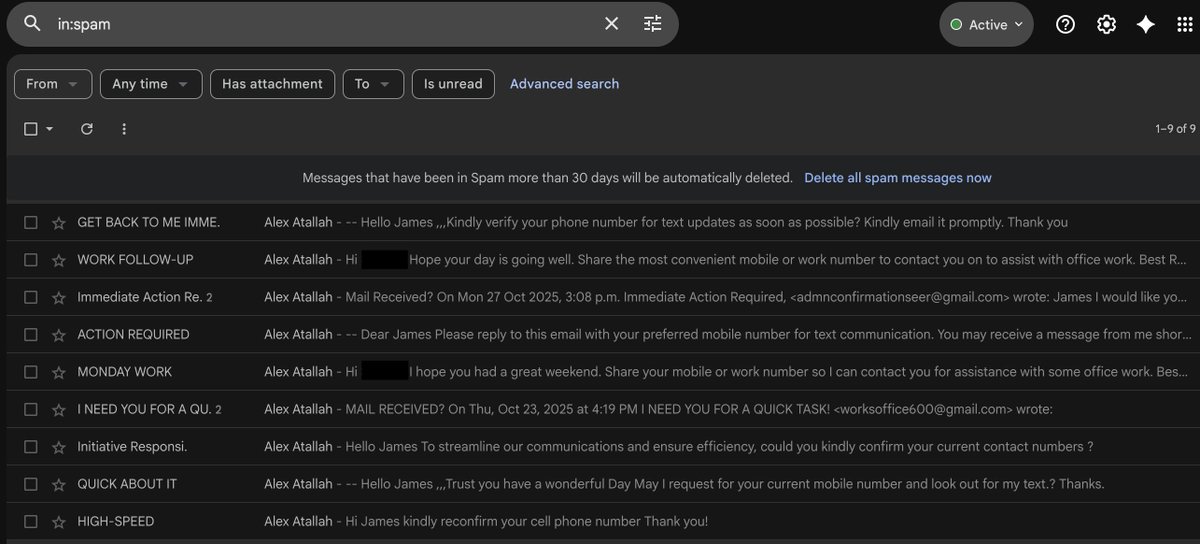
Task: Clear the in:spam search query
Action: tap(612, 24)
